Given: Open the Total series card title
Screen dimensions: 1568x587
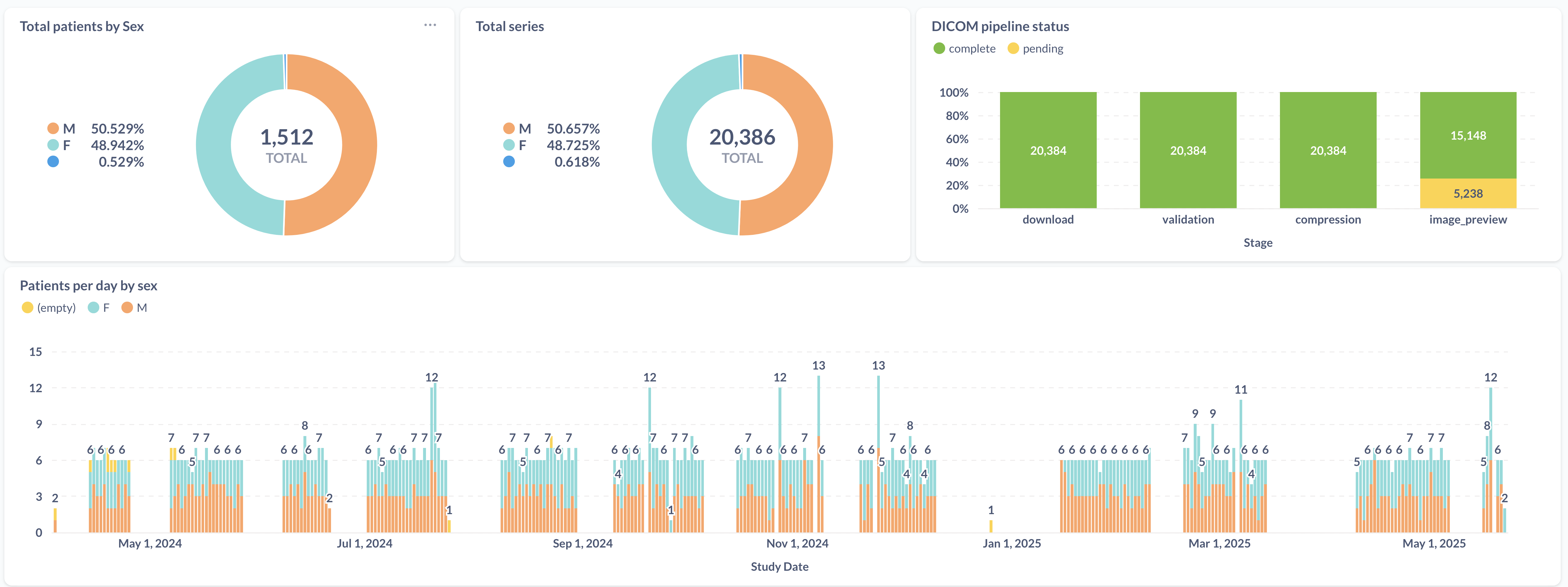Looking at the screenshot, I should [x=510, y=26].
